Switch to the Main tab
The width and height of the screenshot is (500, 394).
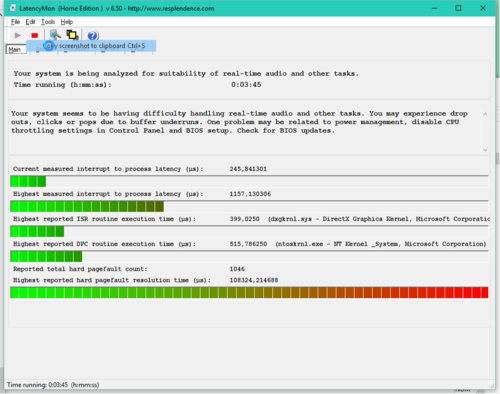coord(16,49)
